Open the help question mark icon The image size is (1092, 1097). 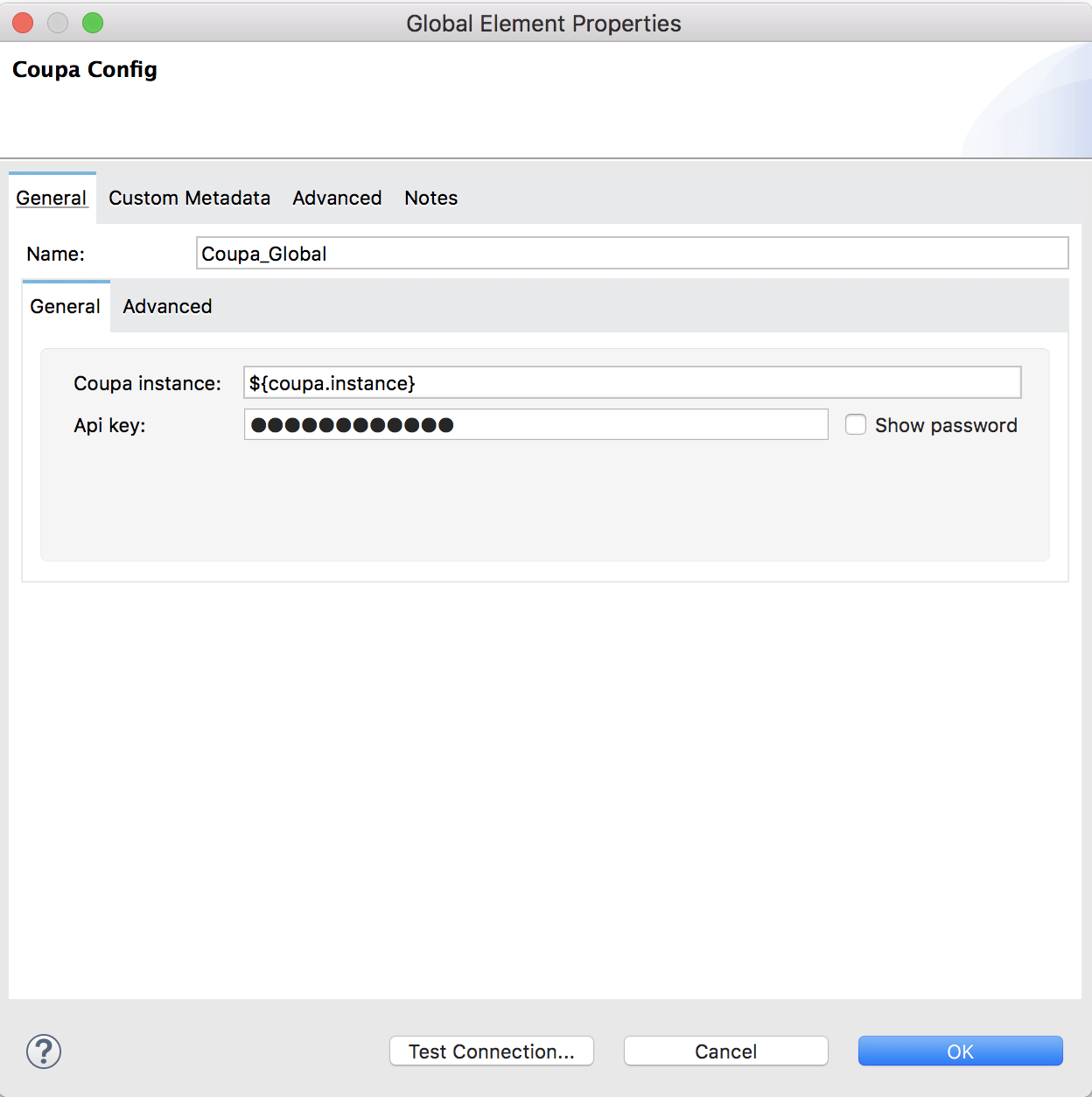click(44, 1051)
